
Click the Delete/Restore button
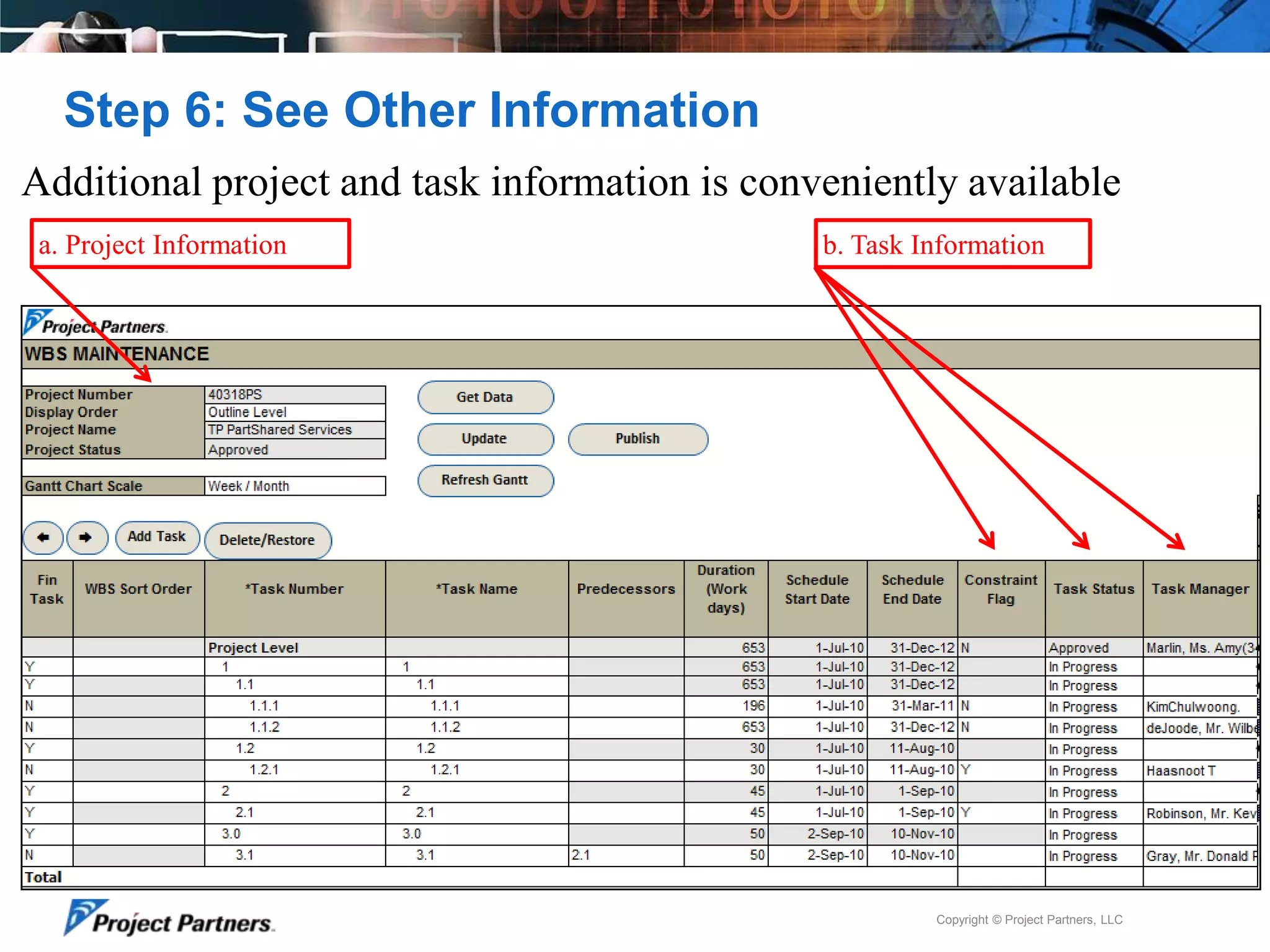(x=268, y=540)
